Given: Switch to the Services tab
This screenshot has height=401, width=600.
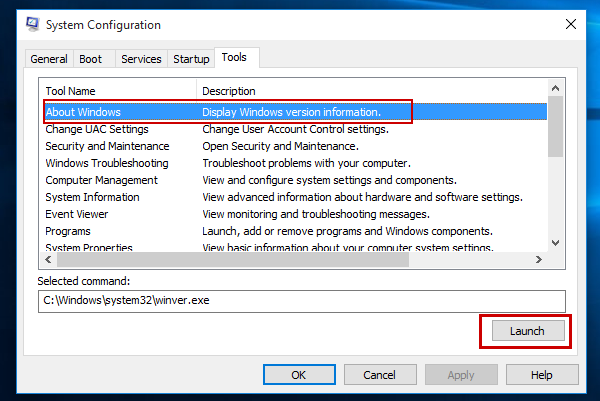Looking at the screenshot, I should point(141,59).
